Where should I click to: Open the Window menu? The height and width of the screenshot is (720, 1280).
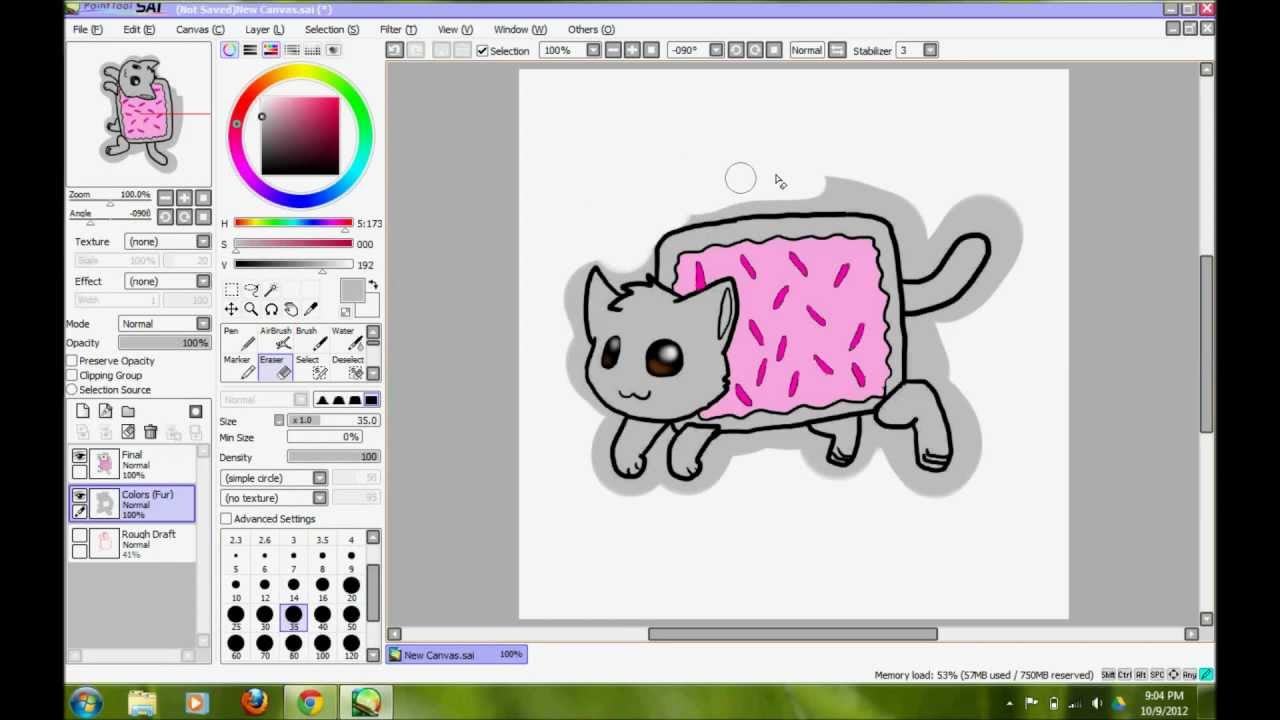pos(520,30)
